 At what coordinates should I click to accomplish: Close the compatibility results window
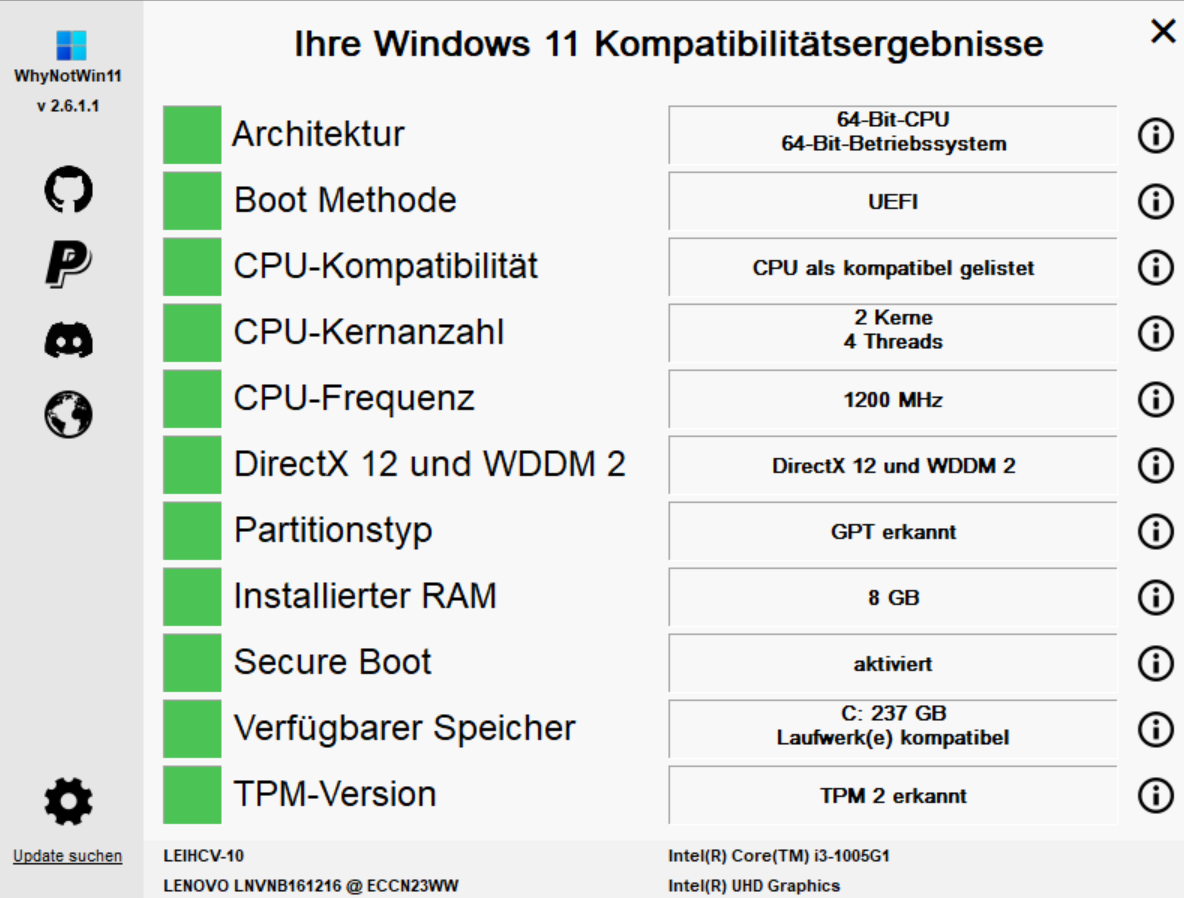[x=1163, y=31]
